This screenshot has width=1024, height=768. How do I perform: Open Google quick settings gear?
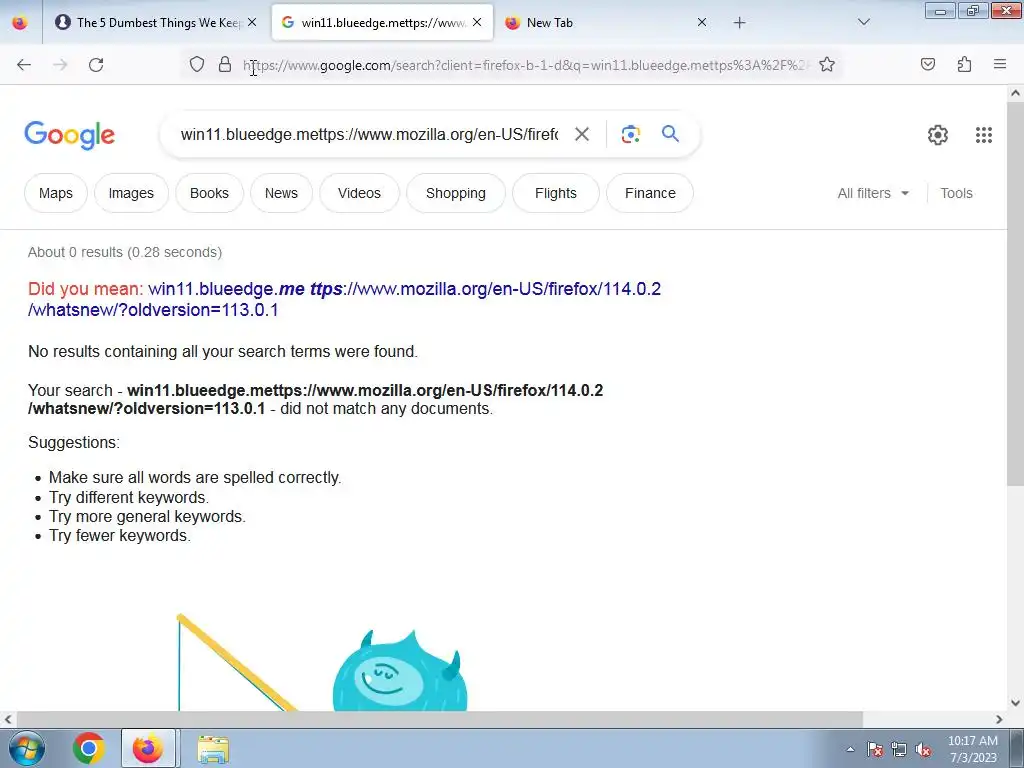(938, 135)
